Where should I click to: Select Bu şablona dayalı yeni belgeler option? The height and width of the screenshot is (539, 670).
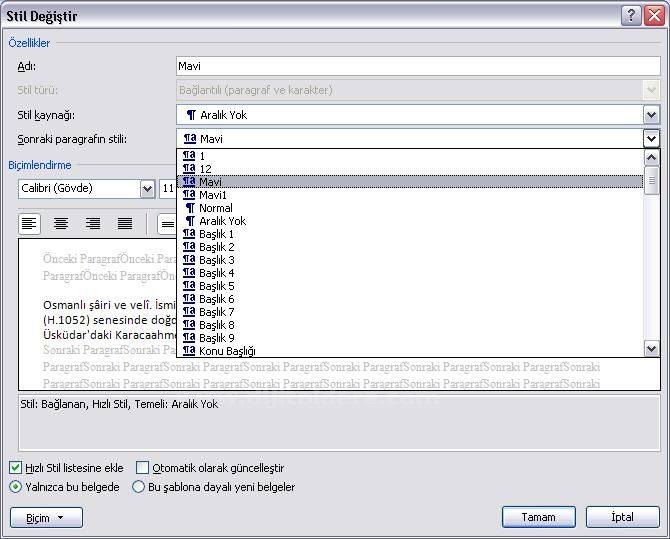[138, 487]
